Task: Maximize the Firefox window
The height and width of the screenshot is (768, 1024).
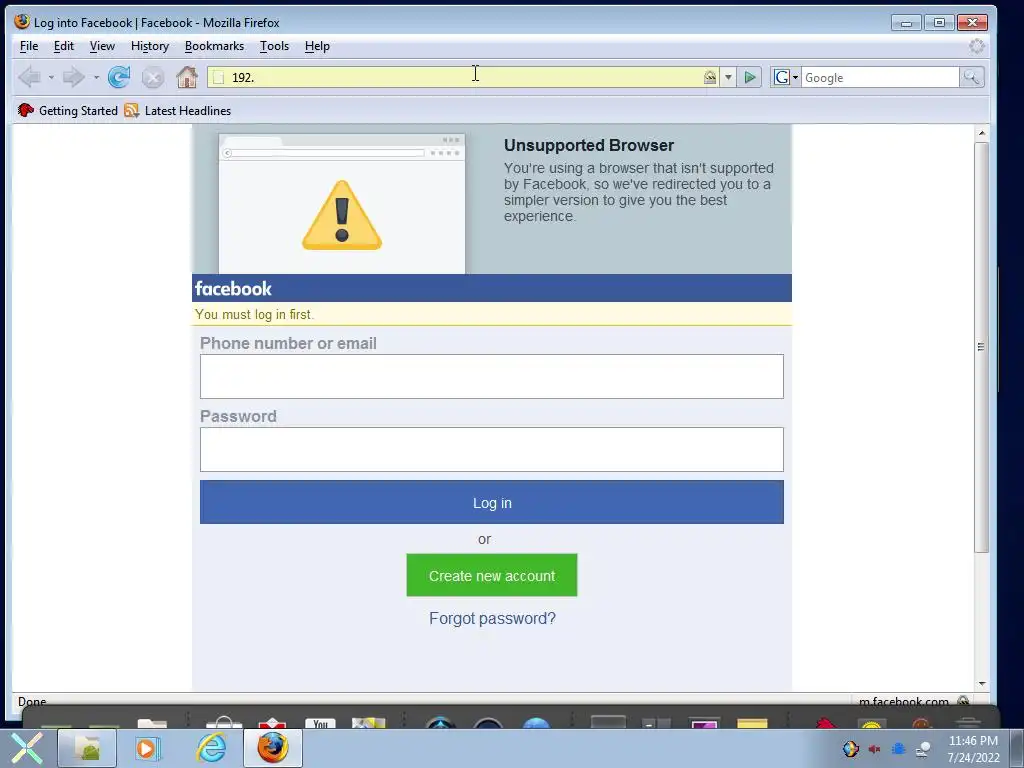Action: point(939,23)
